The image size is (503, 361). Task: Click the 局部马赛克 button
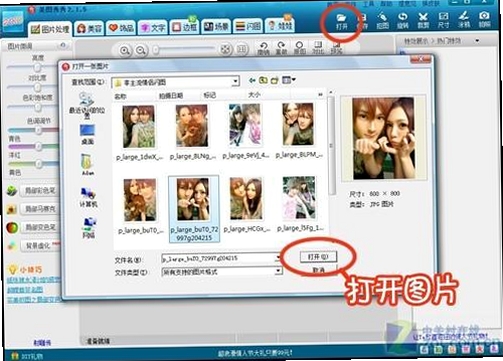(x=40, y=209)
